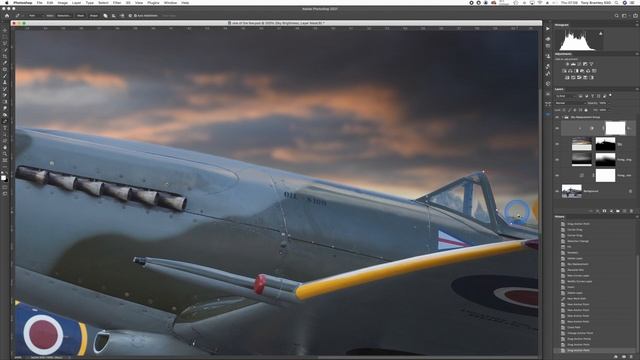Viewport: 640px width, 360px height.
Task: Delete current state in History panel
Action: pyautogui.click(x=631, y=356)
